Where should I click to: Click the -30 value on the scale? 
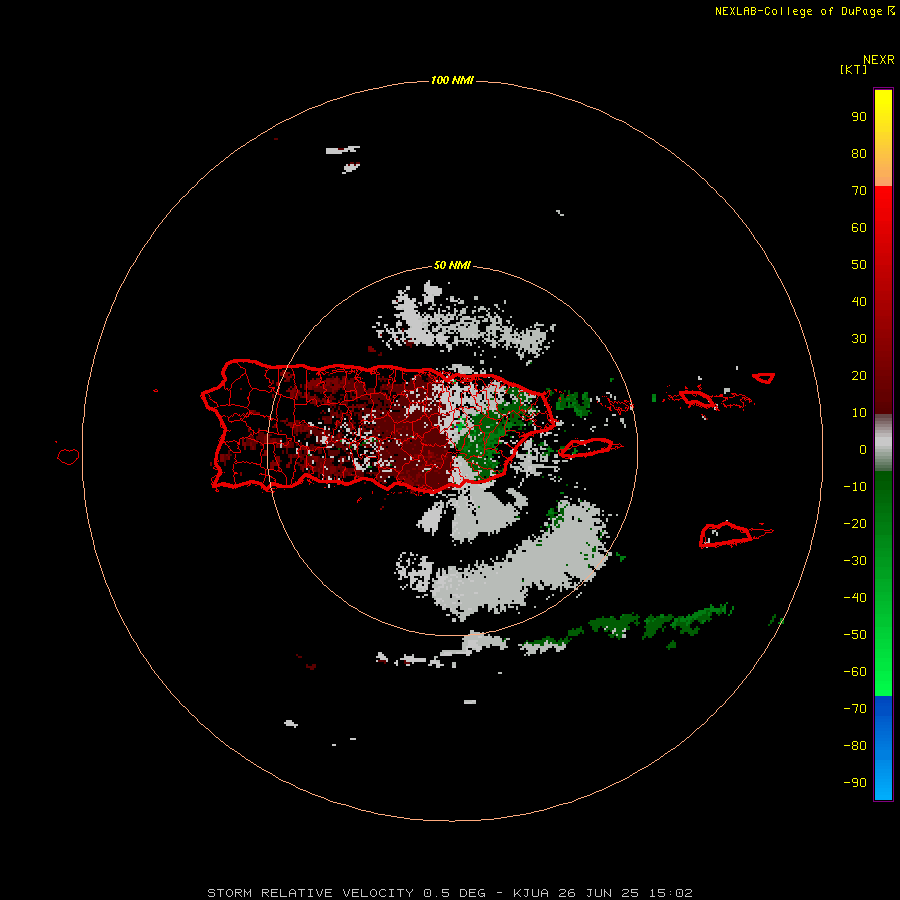tap(855, 561)
